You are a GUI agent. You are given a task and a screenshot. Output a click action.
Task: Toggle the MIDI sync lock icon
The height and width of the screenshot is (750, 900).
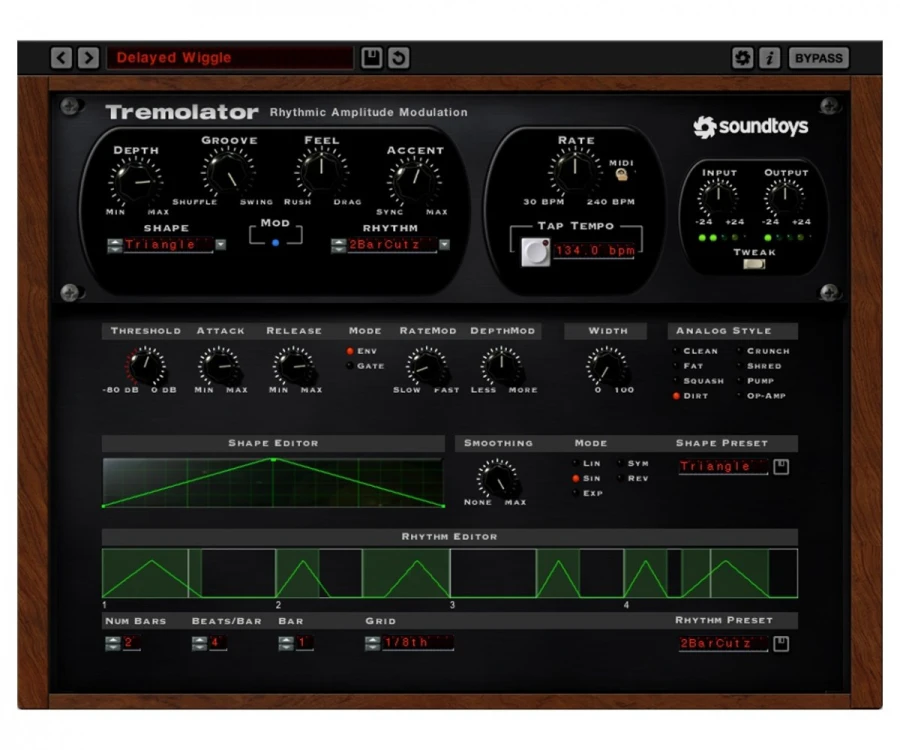click(621, 174)
